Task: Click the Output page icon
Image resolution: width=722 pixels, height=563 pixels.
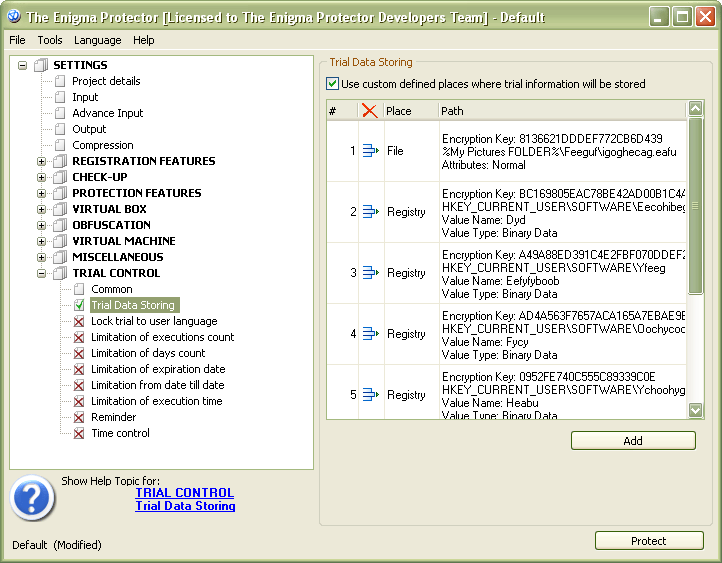Action: (x=60, y=129)
